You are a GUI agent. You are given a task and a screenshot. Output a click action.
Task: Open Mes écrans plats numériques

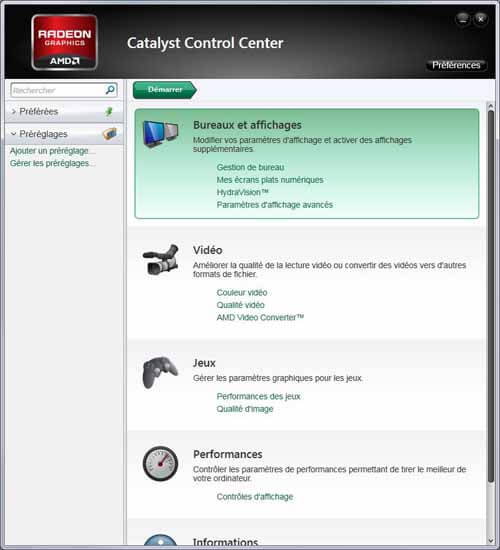270,180
